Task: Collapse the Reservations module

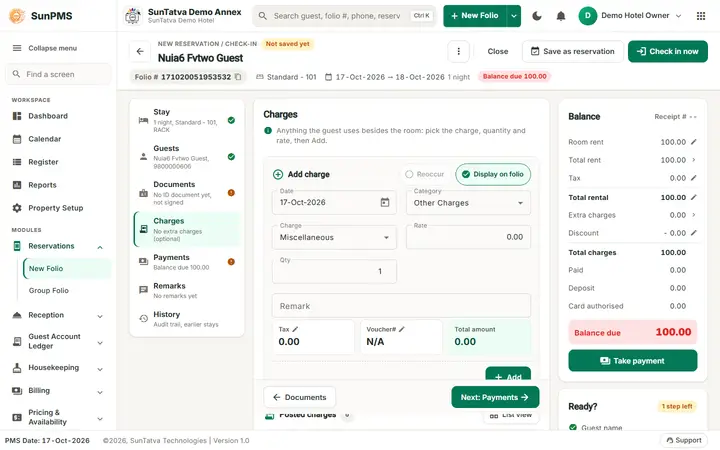Action: [x=100, y=248]
